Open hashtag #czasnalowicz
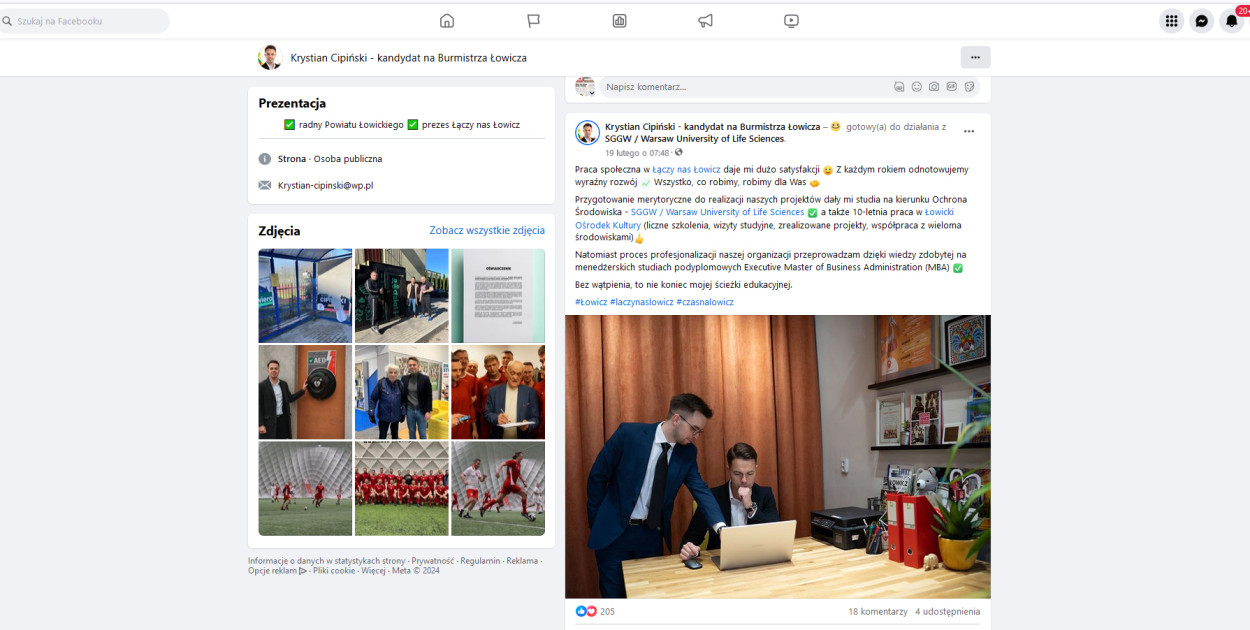Image resolution: width=1250 pixels, height=630 pixels. click(x=705, y=302)
